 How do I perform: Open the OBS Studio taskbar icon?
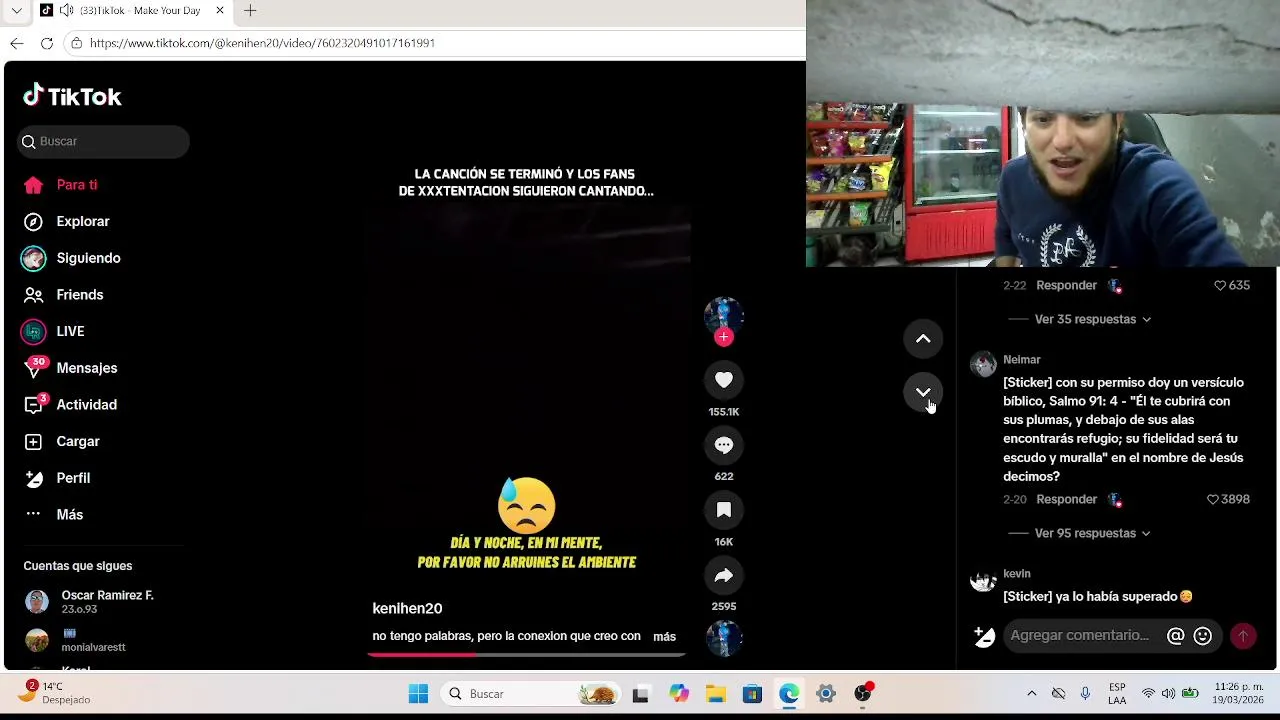click(x=863, y=693)
